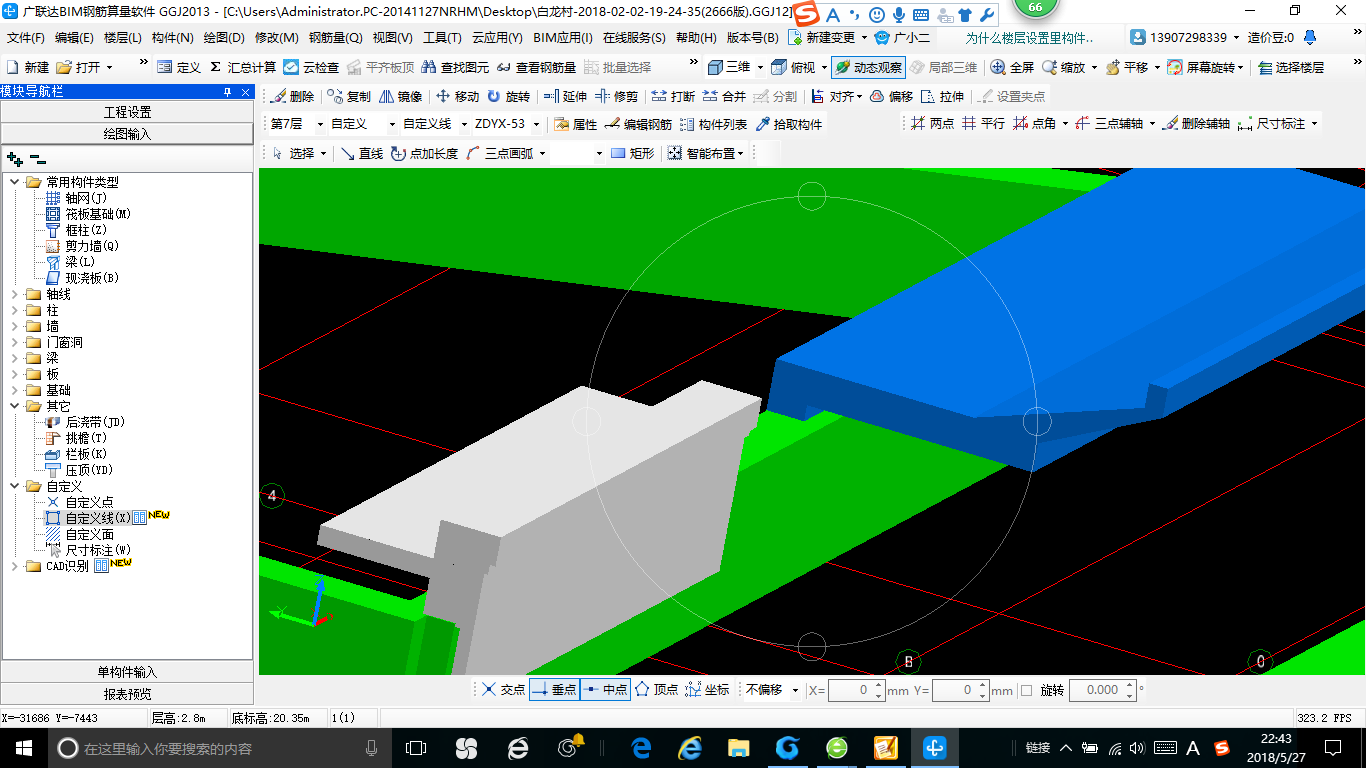Click the 选择楼层 button
1366x768 pixels.
(1291, 67)
